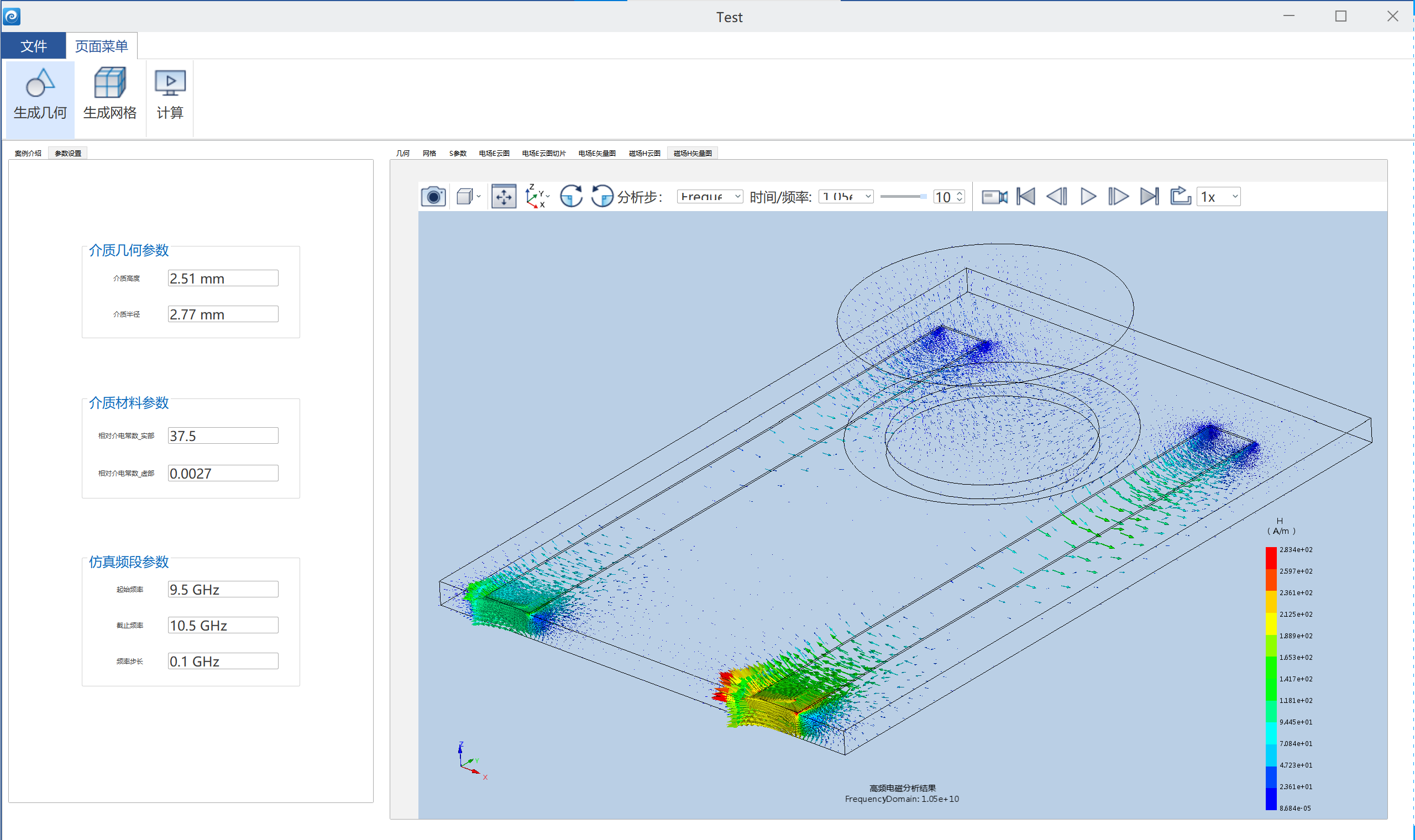This screenshot has width=1415, height=840.
Task: Open the 1x playback speed dropdown
Action: pyautogui.click(x=1219, y=196)
